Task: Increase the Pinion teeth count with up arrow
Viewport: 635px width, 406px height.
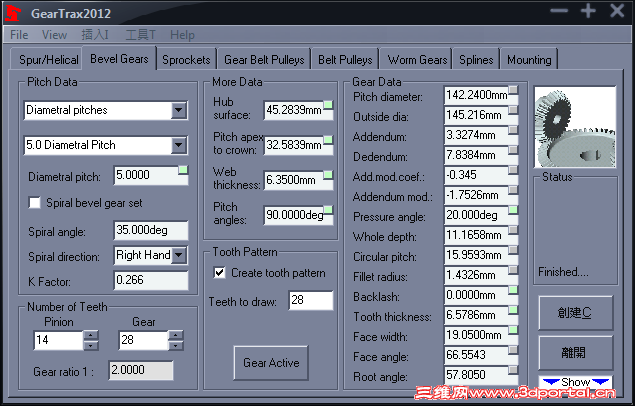Action: [x=91, y=336]
